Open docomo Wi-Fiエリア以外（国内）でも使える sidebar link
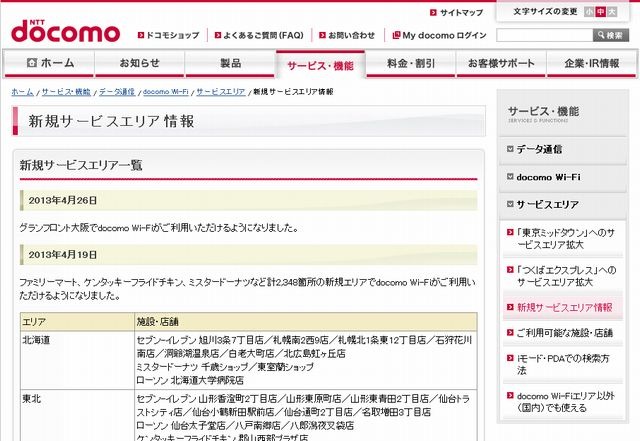This screenshot has height=441, width=640. (566, 402)
